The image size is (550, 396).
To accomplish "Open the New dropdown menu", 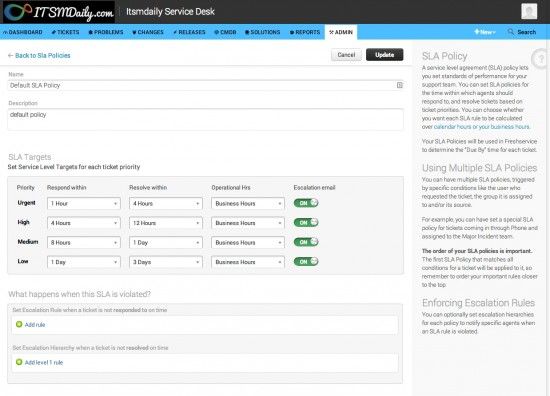I will coord(485,32).
